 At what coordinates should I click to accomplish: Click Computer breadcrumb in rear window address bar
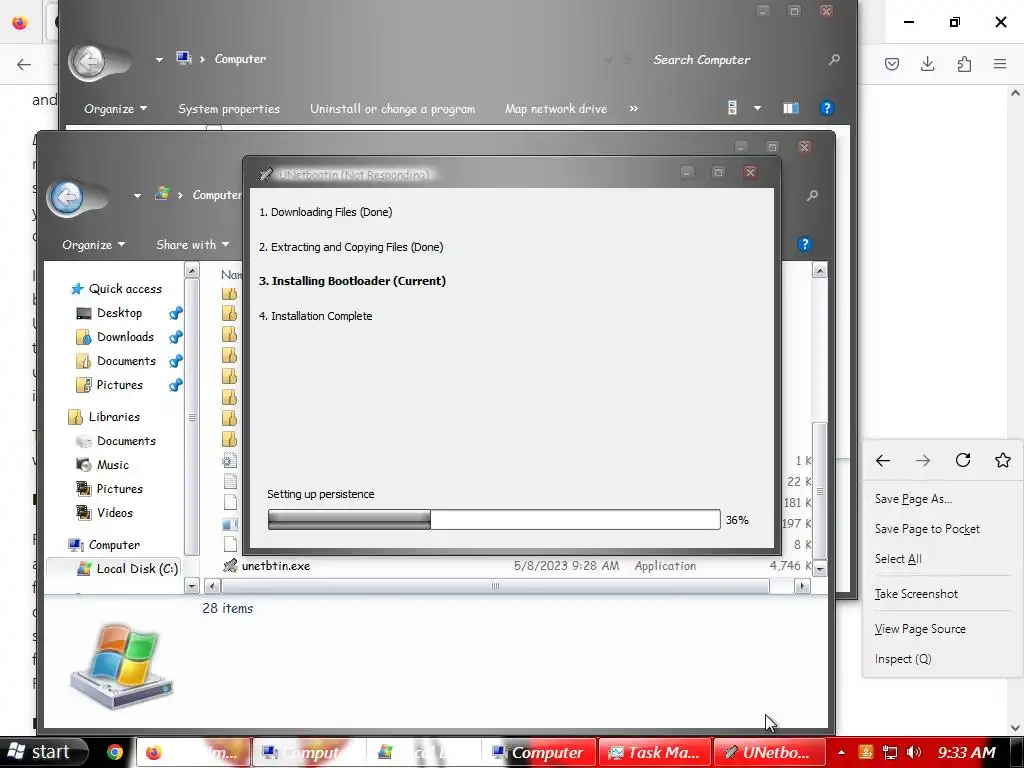pos(240,59)
